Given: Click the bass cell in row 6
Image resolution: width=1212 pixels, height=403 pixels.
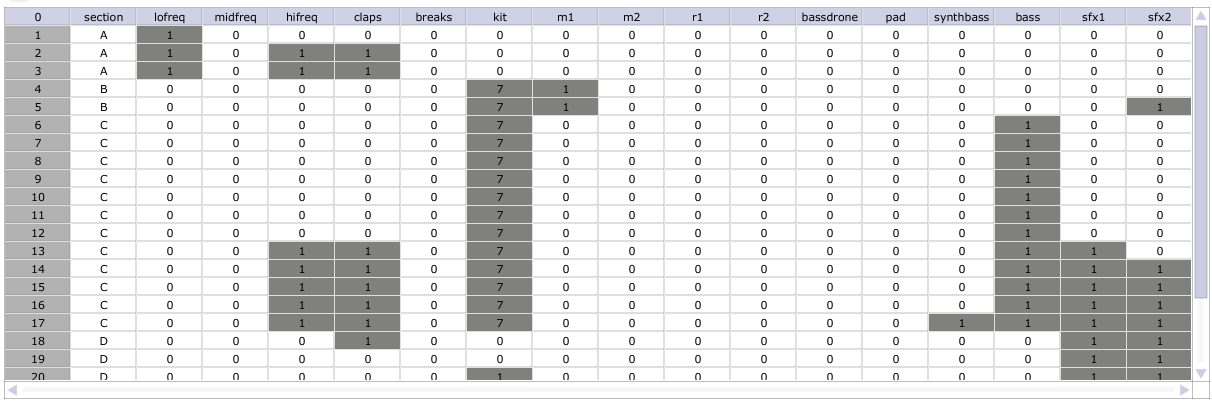Looking at the screenshot, I should (1028, 124).
